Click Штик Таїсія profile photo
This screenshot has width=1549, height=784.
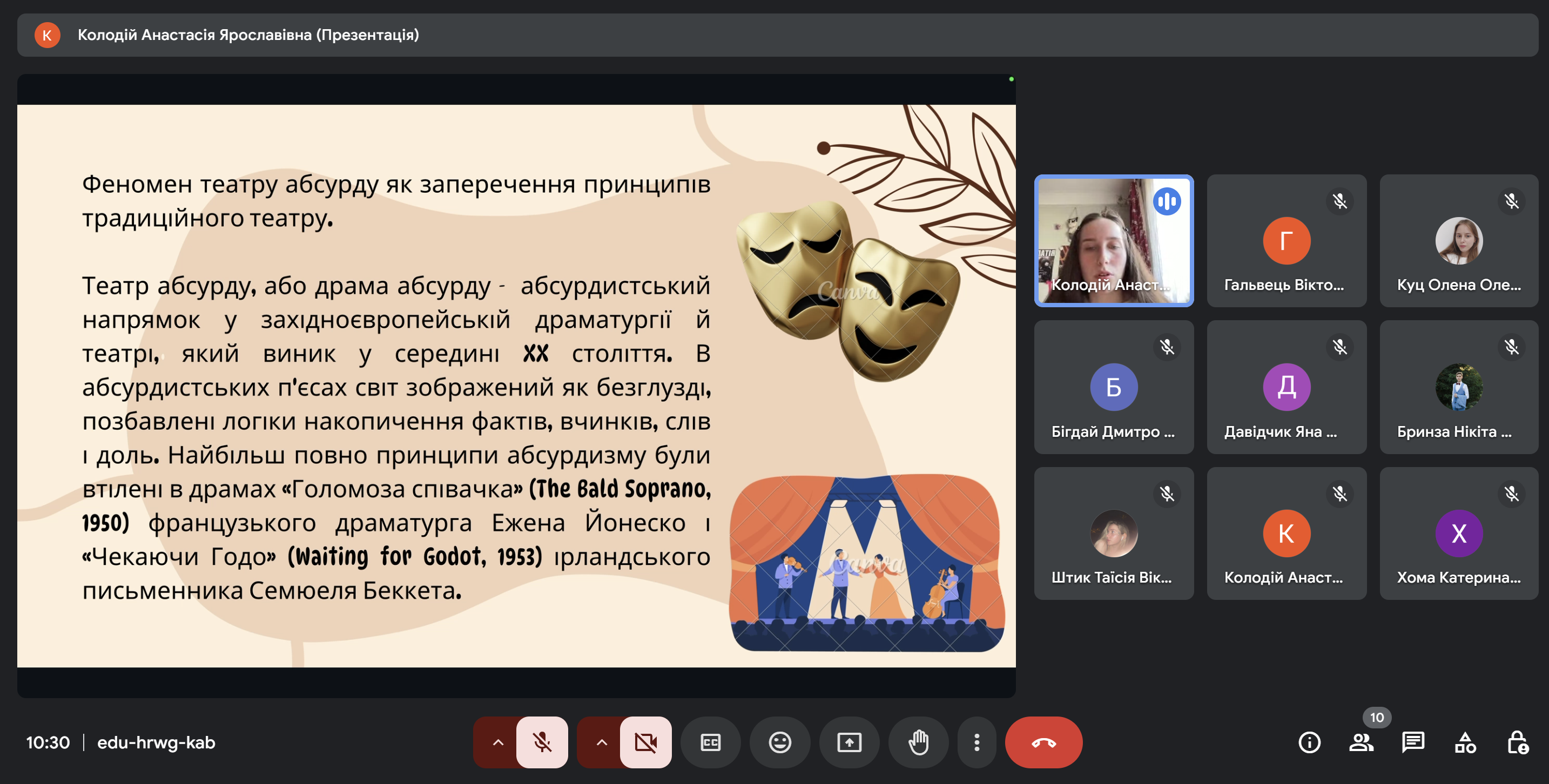pos(1114,533)
